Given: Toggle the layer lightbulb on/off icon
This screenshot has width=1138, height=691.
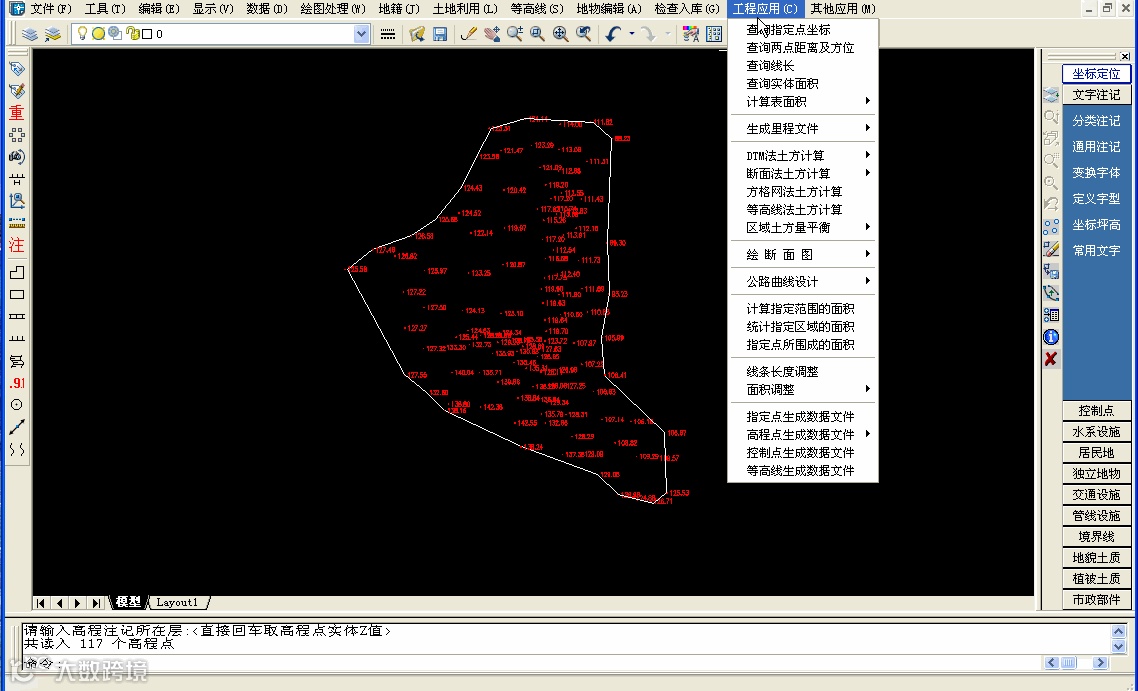Looking at the screenshot, I should click(82, 33).
